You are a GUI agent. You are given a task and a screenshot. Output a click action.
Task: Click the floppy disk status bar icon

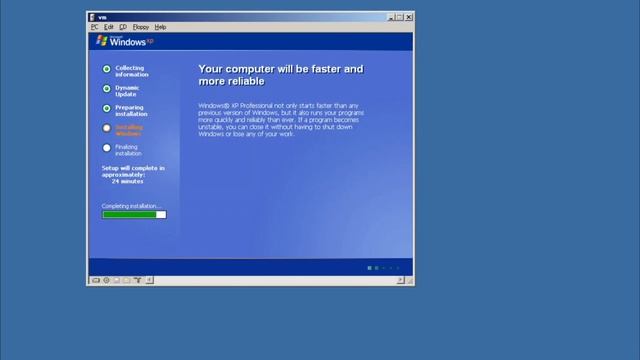117,280
